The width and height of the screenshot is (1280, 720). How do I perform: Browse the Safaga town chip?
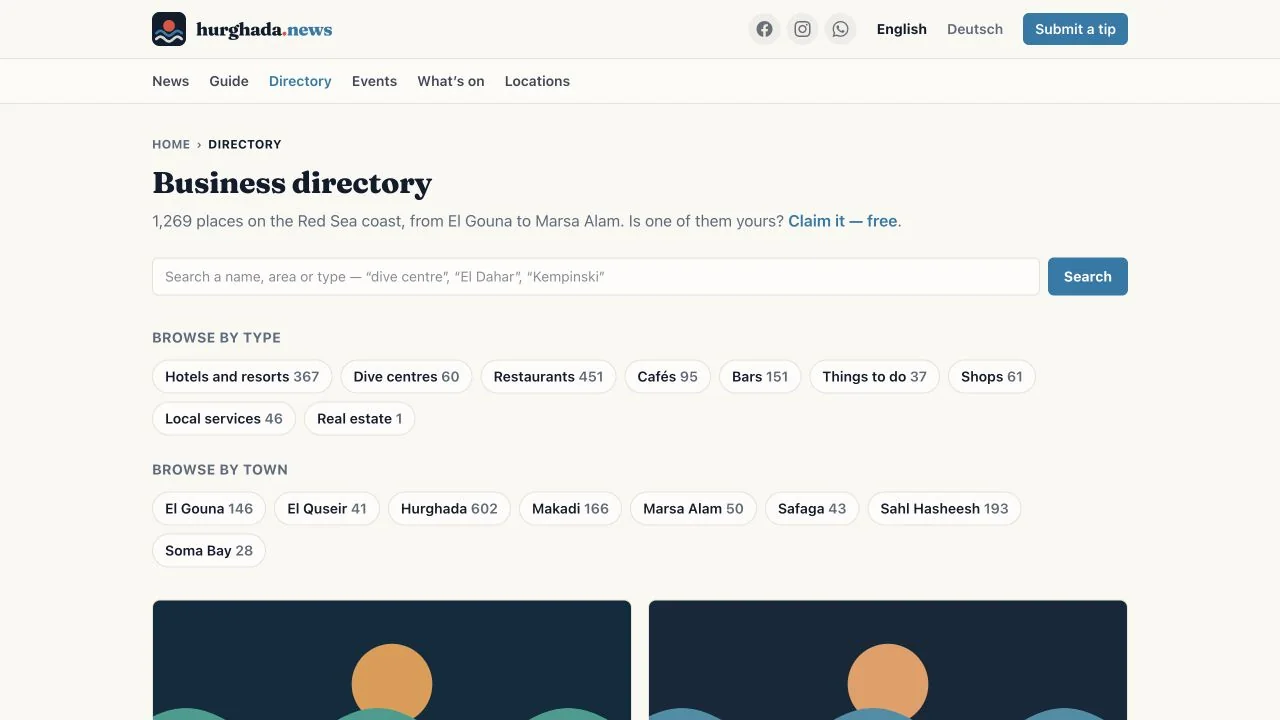812,509
